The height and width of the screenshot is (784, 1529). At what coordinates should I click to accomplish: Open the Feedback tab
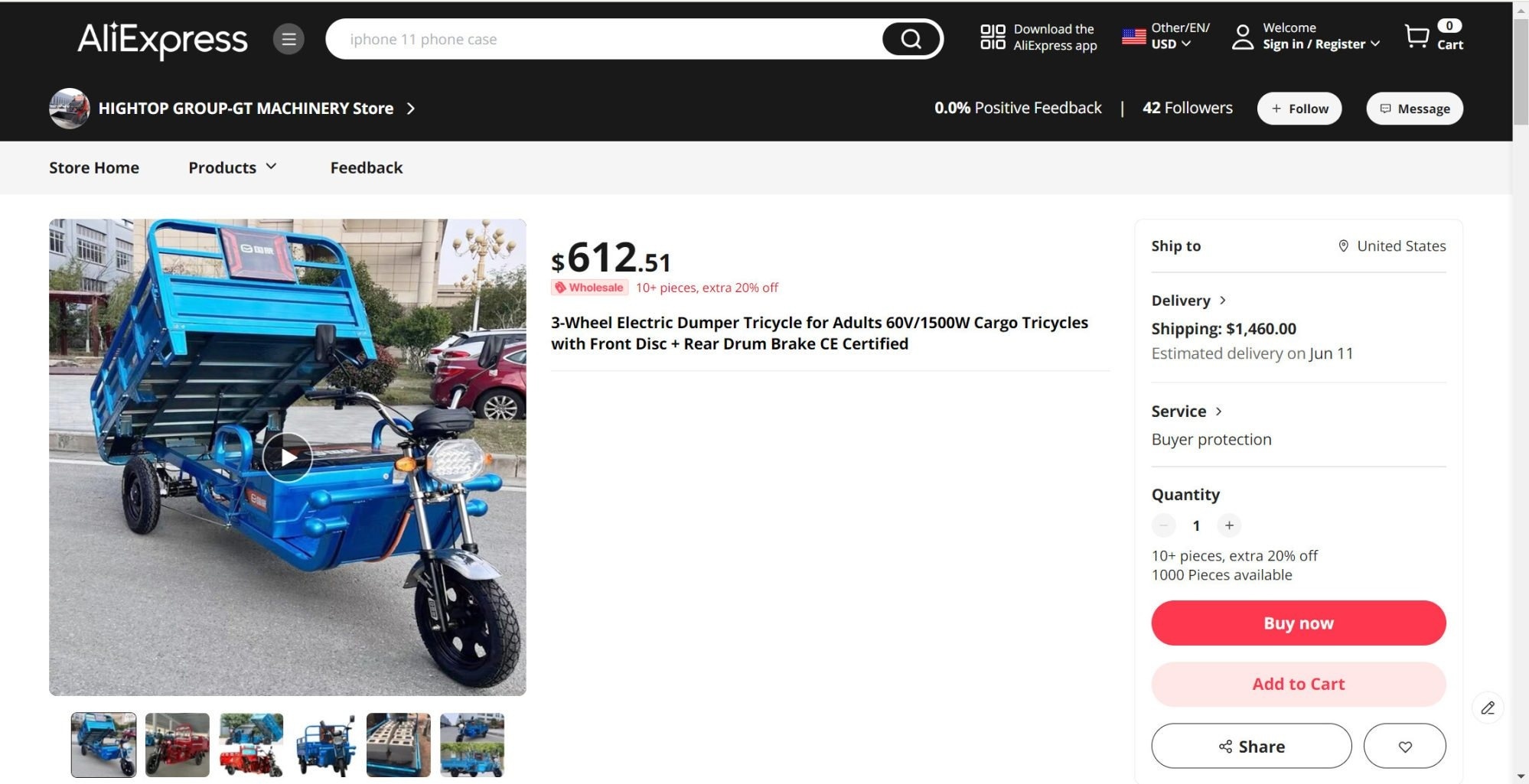pyautogui.click(x=366, y=168)
